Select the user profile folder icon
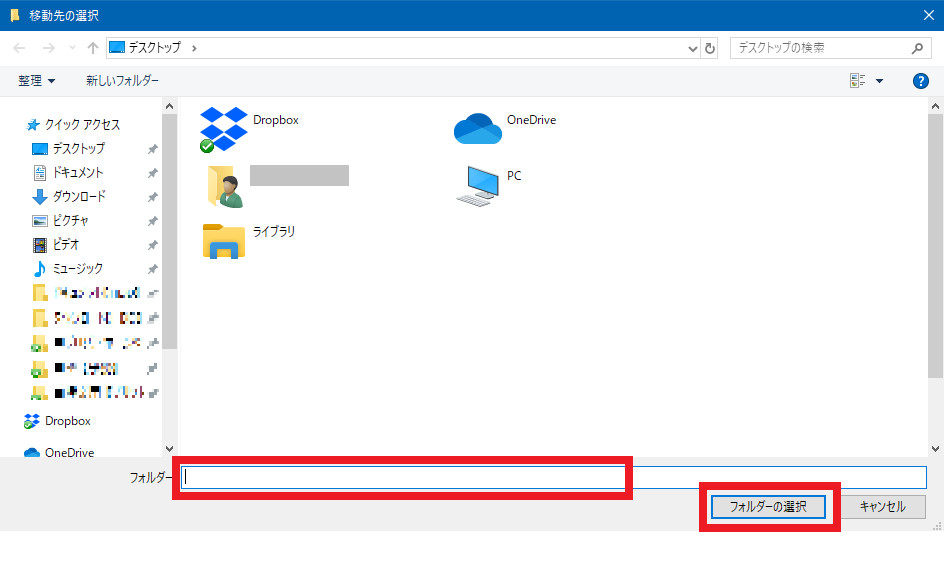The image size is (944, 561). (224, 185)
